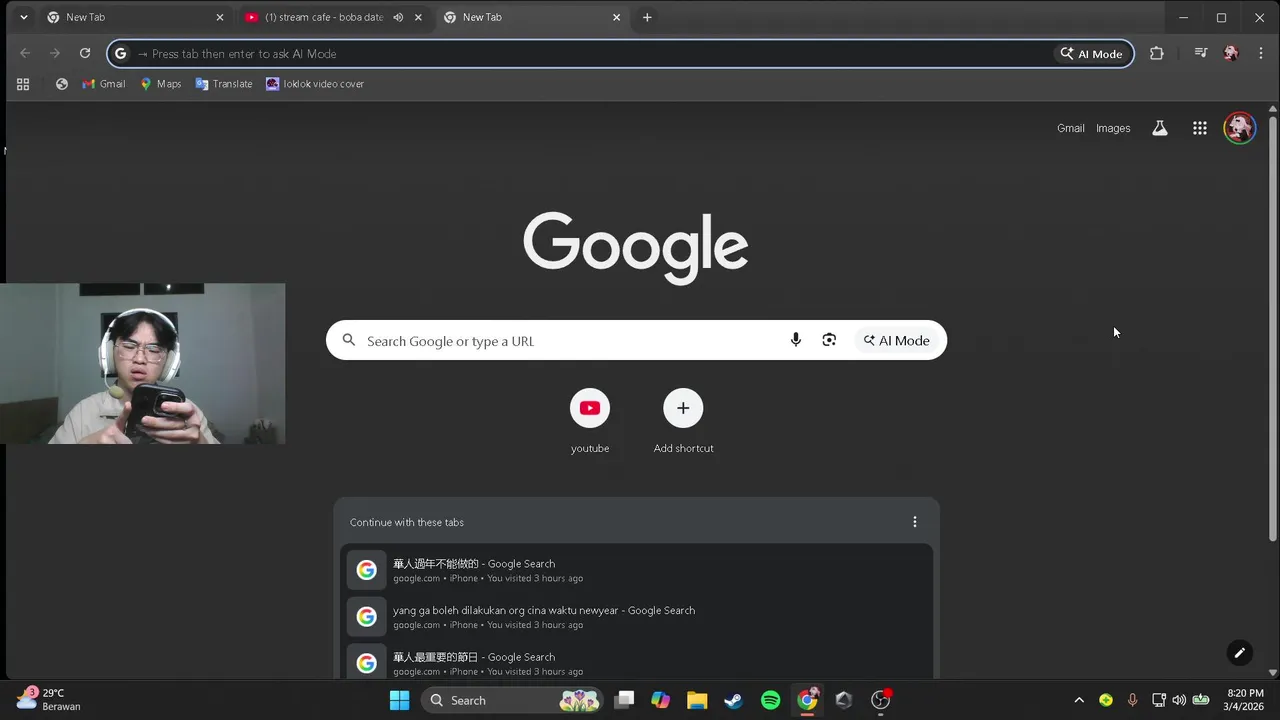Search by image with Lens icon
This screenshot has width=1280, height=720.
tap(829, 340)
